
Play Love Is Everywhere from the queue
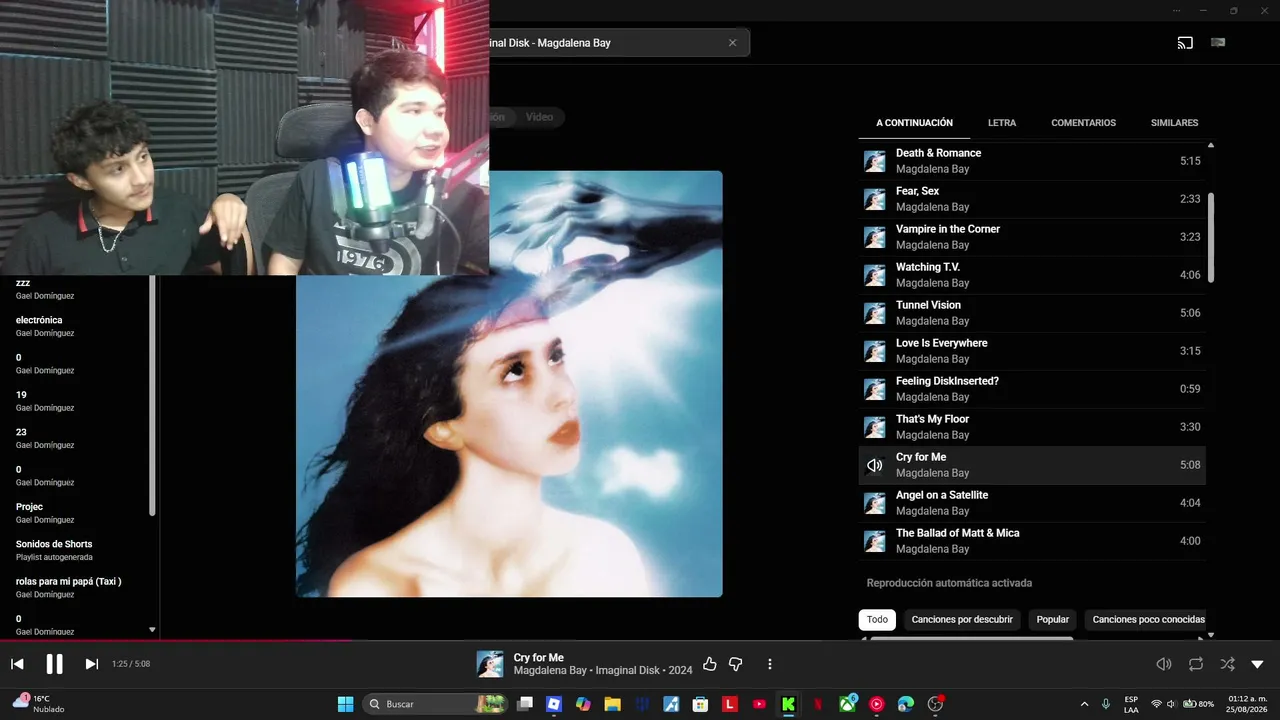click(1032, 351)
